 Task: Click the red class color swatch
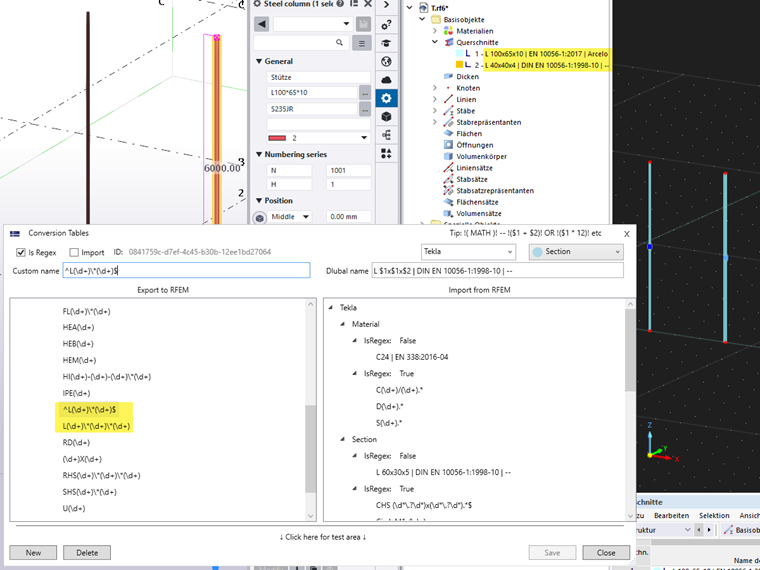pyautogui.click(x=277, y=138)
